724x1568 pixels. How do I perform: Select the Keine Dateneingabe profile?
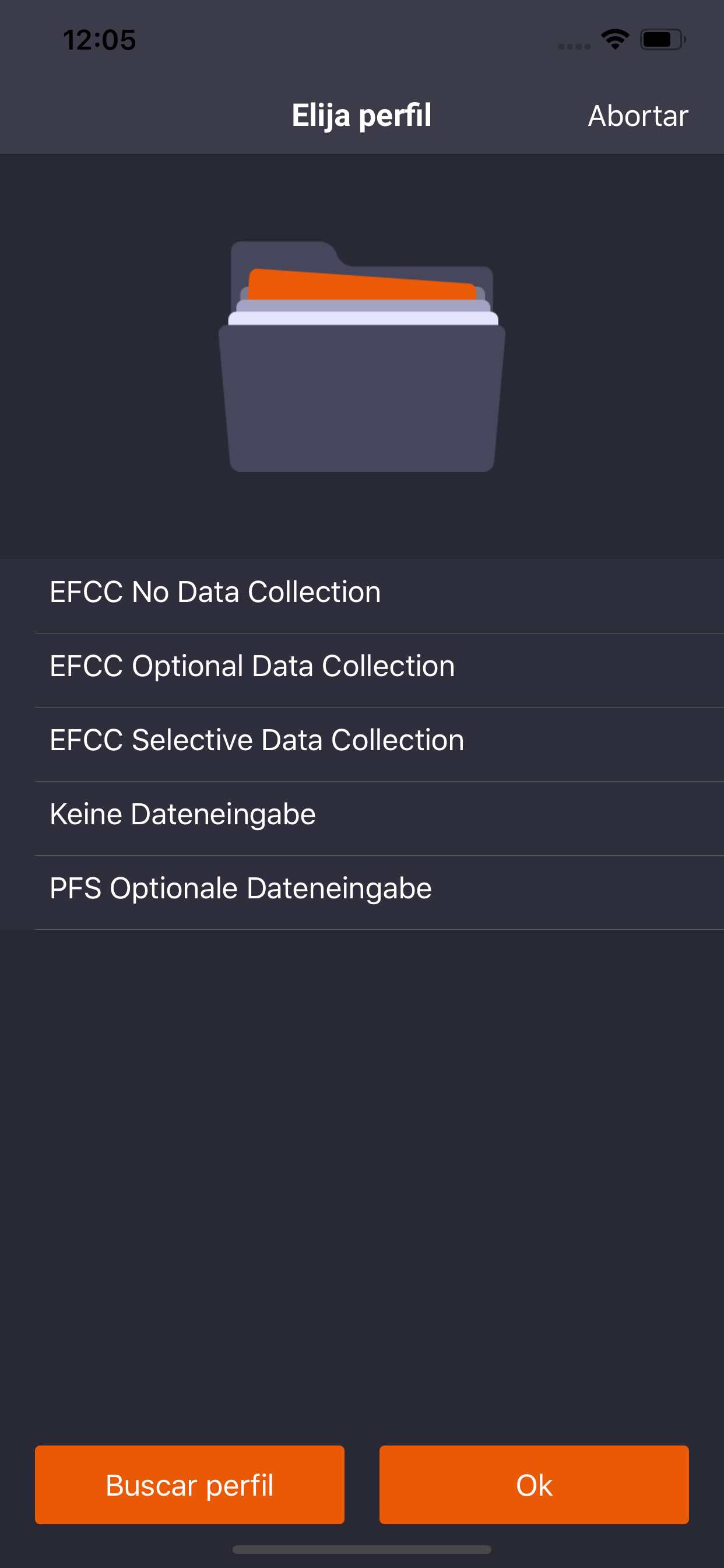(182, 814)
